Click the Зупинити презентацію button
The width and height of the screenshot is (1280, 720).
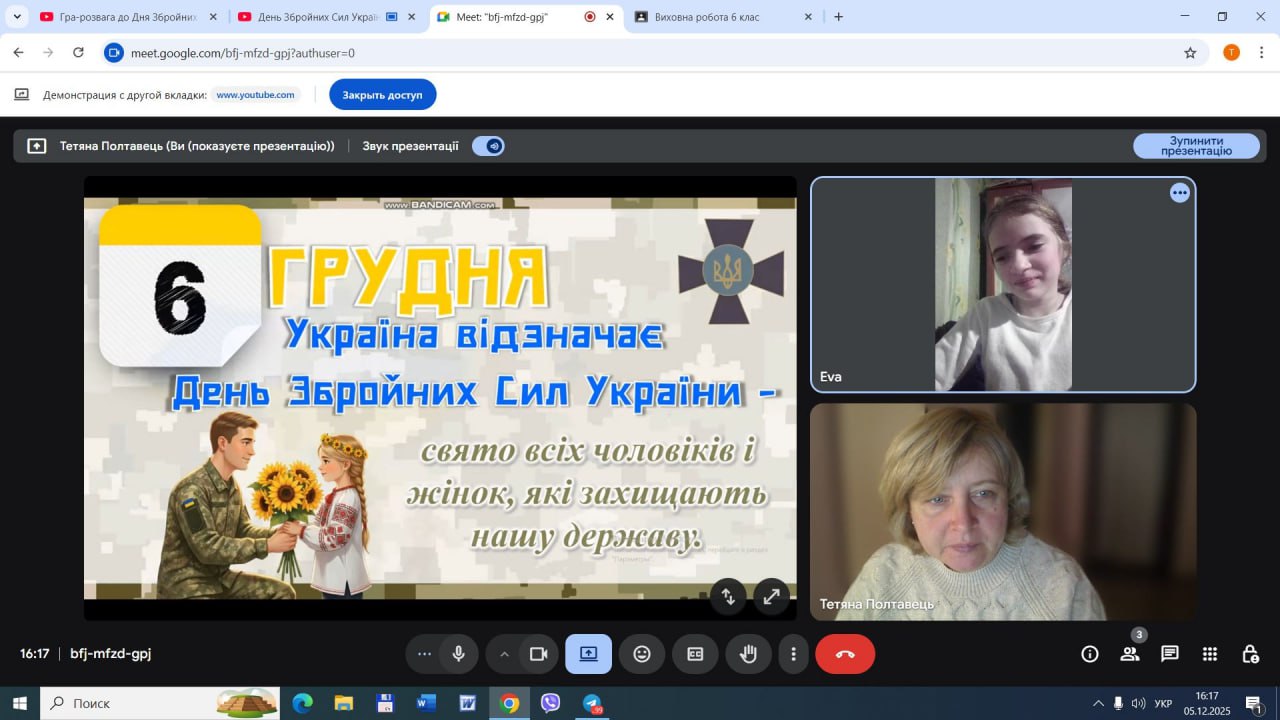(1196, 146)
